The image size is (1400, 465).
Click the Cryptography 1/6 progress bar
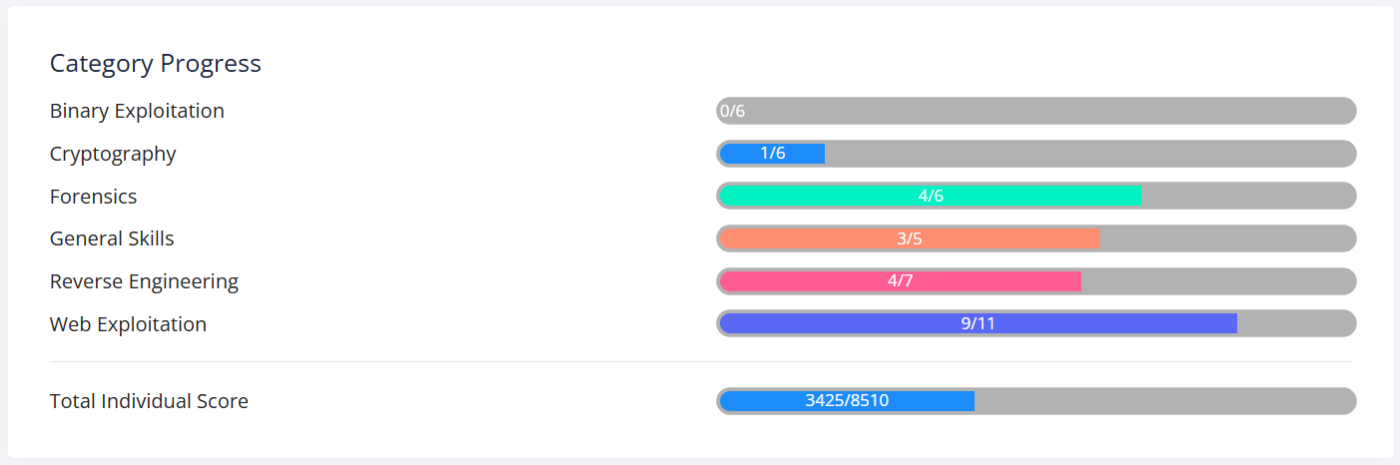(x=1036, y=154)
